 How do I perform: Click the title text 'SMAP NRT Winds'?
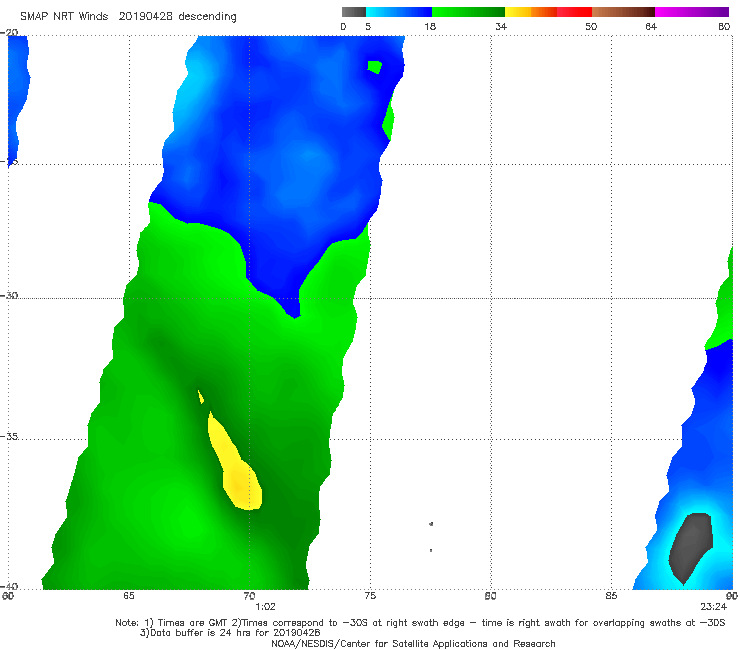tap(64, 16)
